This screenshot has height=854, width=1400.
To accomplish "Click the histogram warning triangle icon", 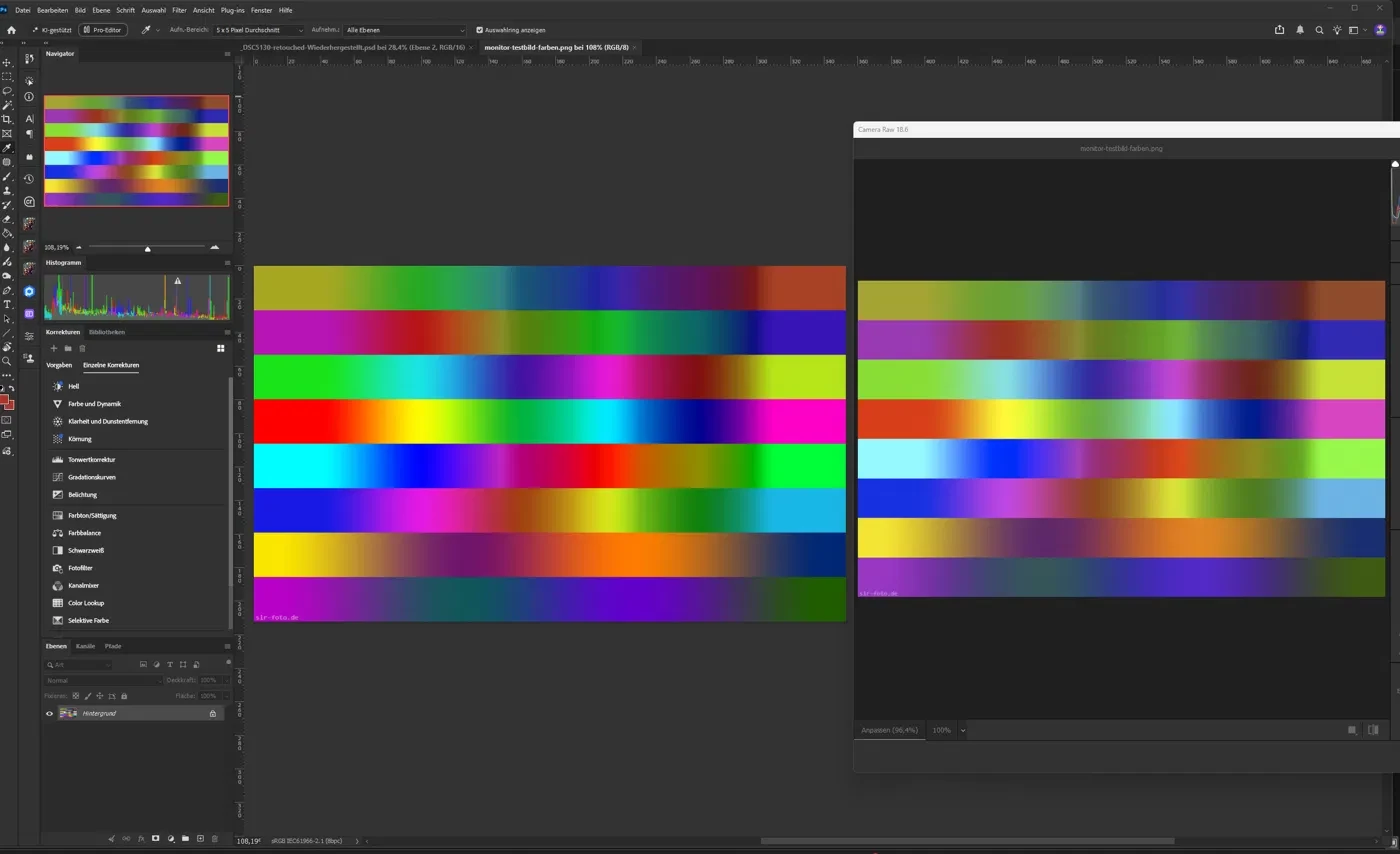I will pos(178,281).
